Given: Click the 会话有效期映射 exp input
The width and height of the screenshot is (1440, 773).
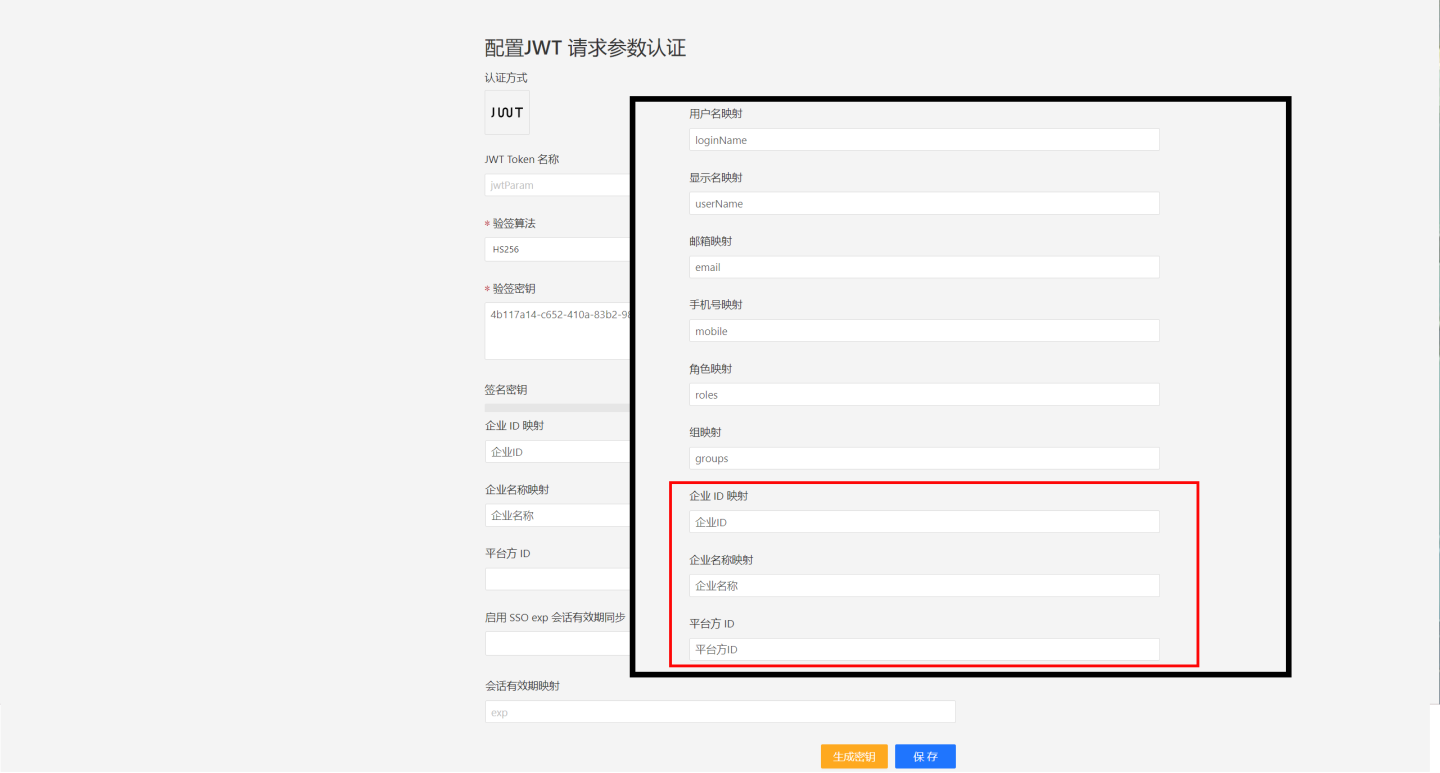Looking at the screenshot, I should coord(720,712).
